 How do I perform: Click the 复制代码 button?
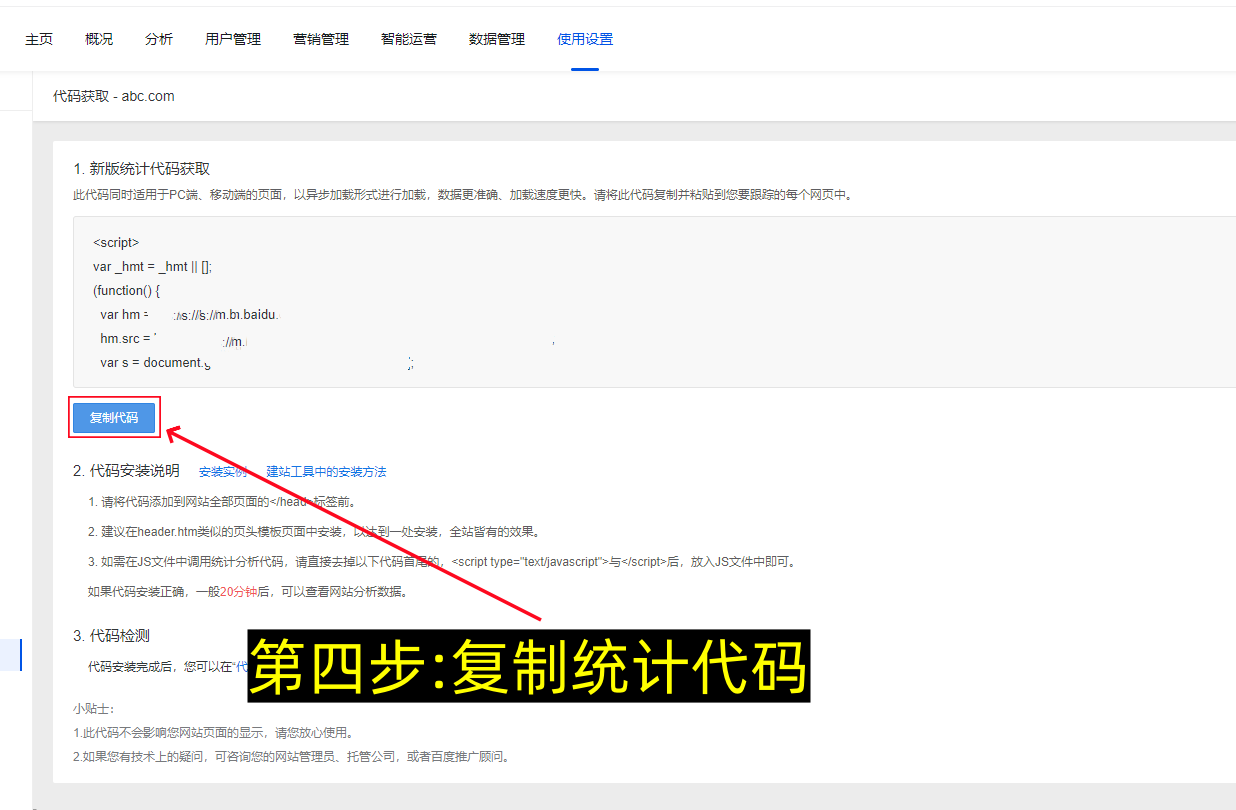pos(113,417)
